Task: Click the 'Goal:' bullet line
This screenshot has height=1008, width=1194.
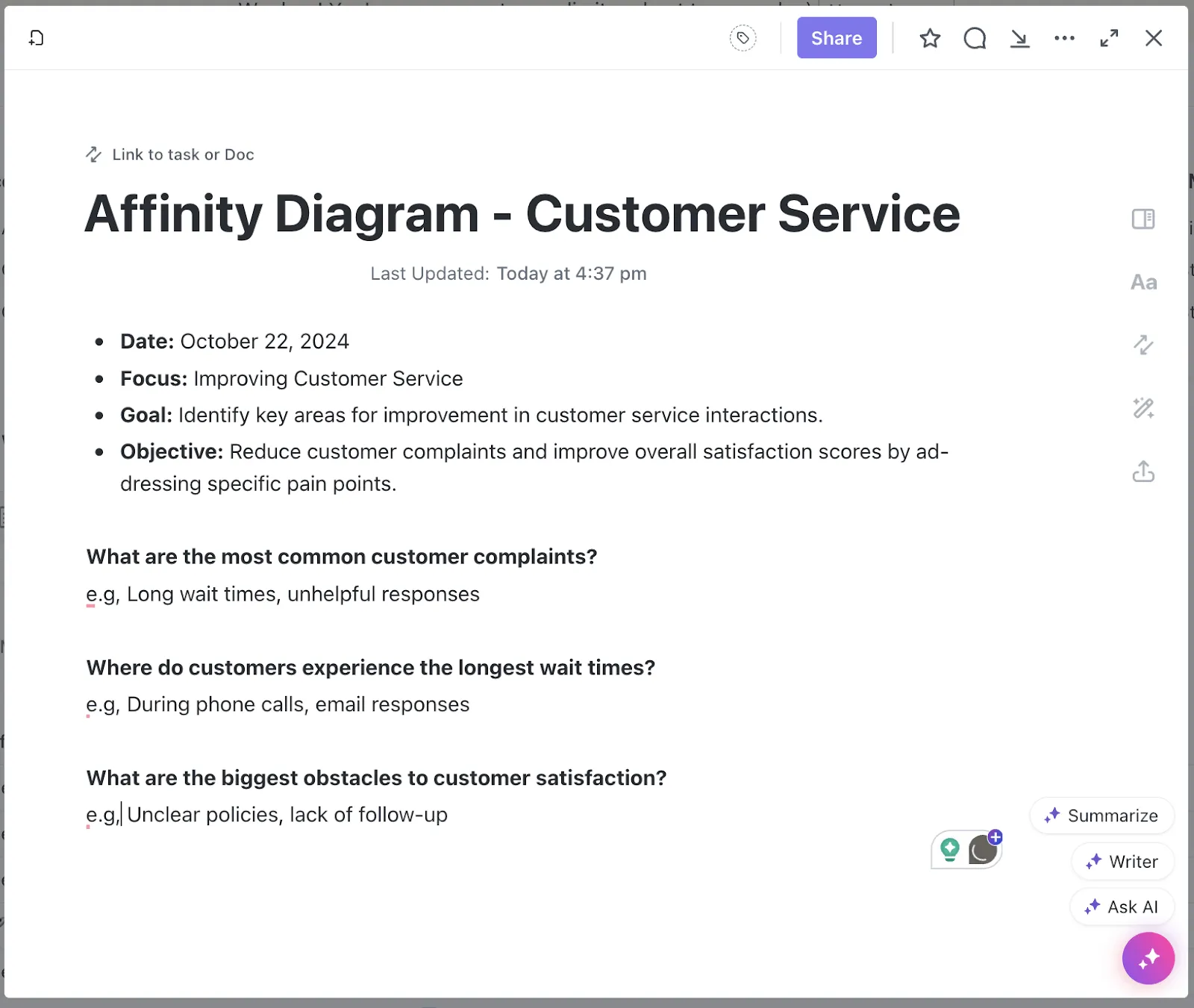Action: point(471,416)
